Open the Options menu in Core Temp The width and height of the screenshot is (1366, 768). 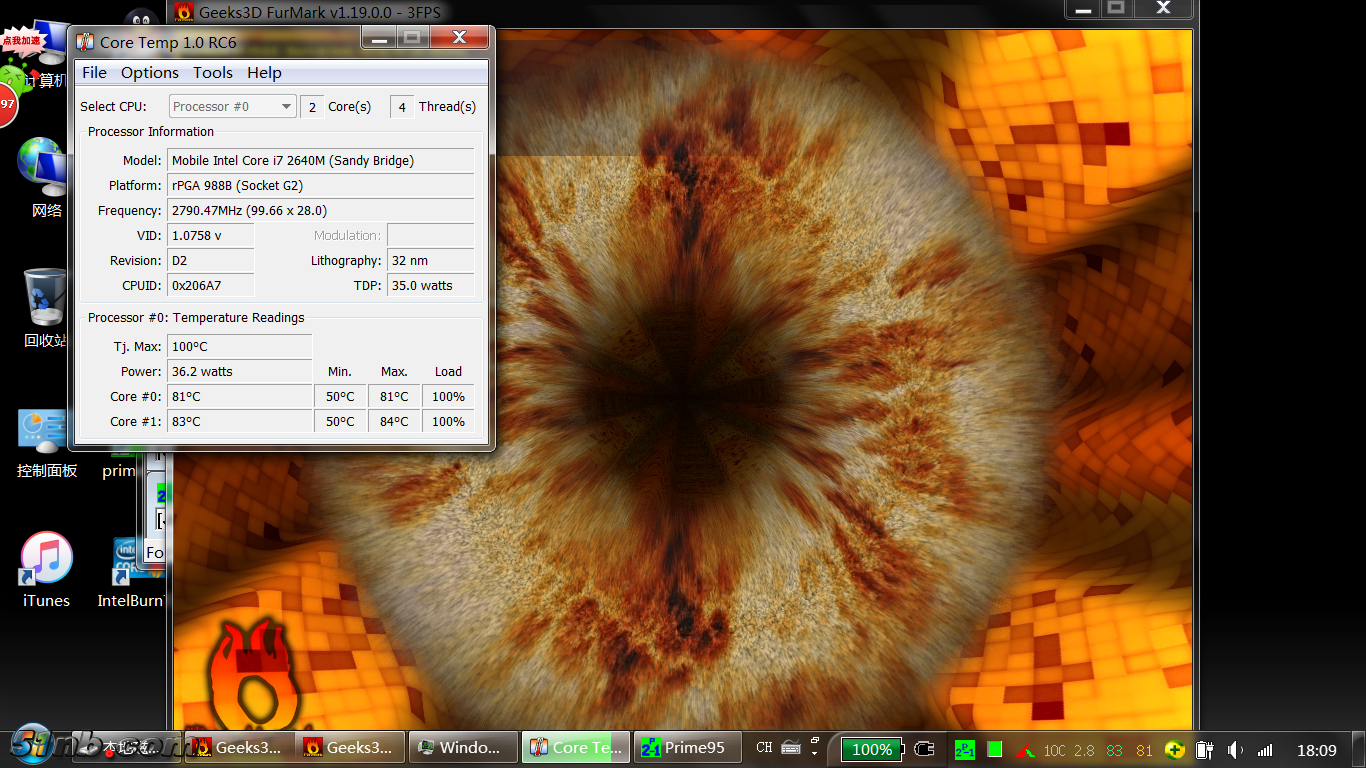150,73
